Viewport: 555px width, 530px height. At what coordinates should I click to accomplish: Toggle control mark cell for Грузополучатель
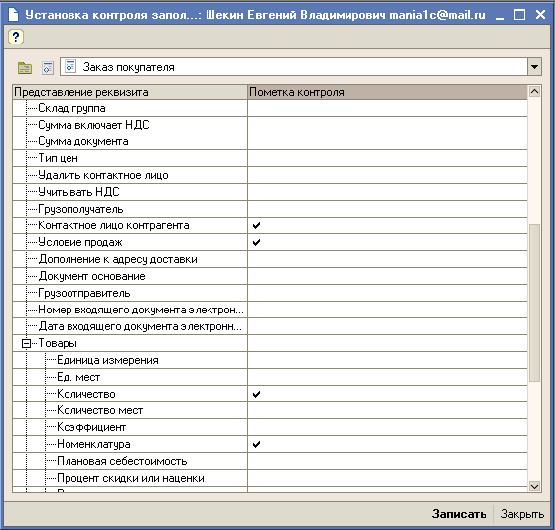click(x=387, y=209)
